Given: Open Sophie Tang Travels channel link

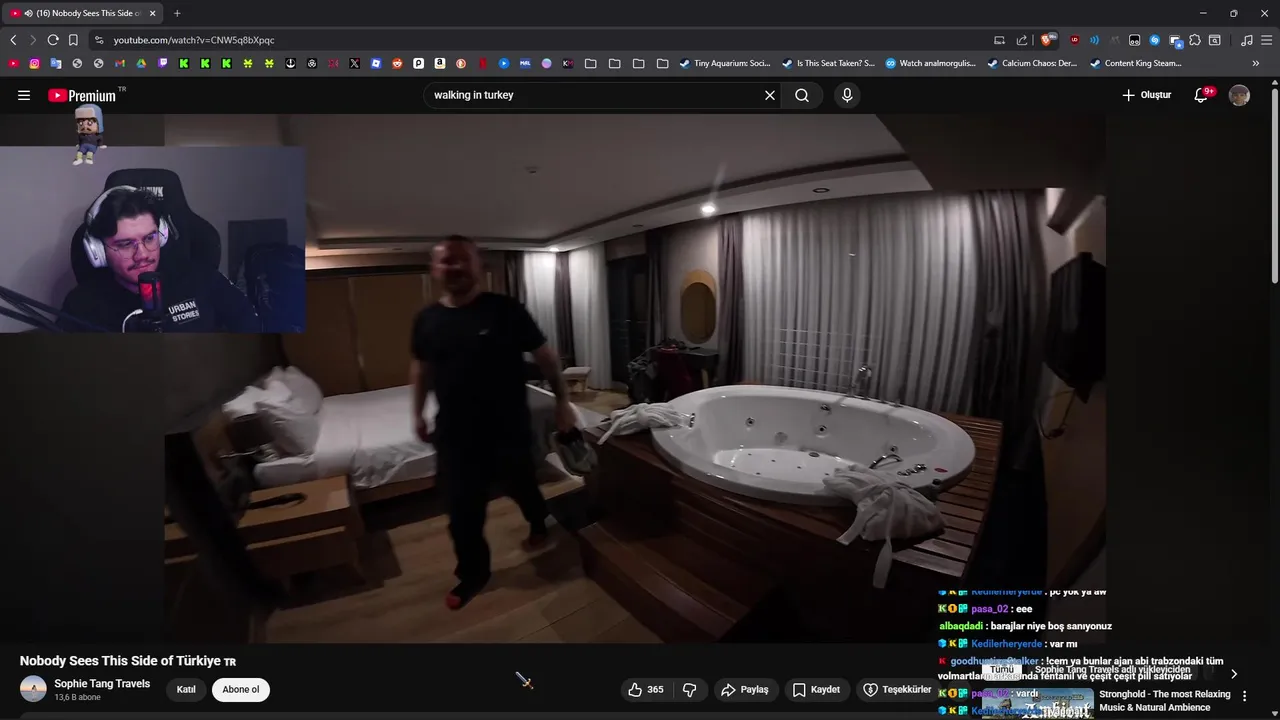Looking at the screenshot, I should click(x=102, y=684).
